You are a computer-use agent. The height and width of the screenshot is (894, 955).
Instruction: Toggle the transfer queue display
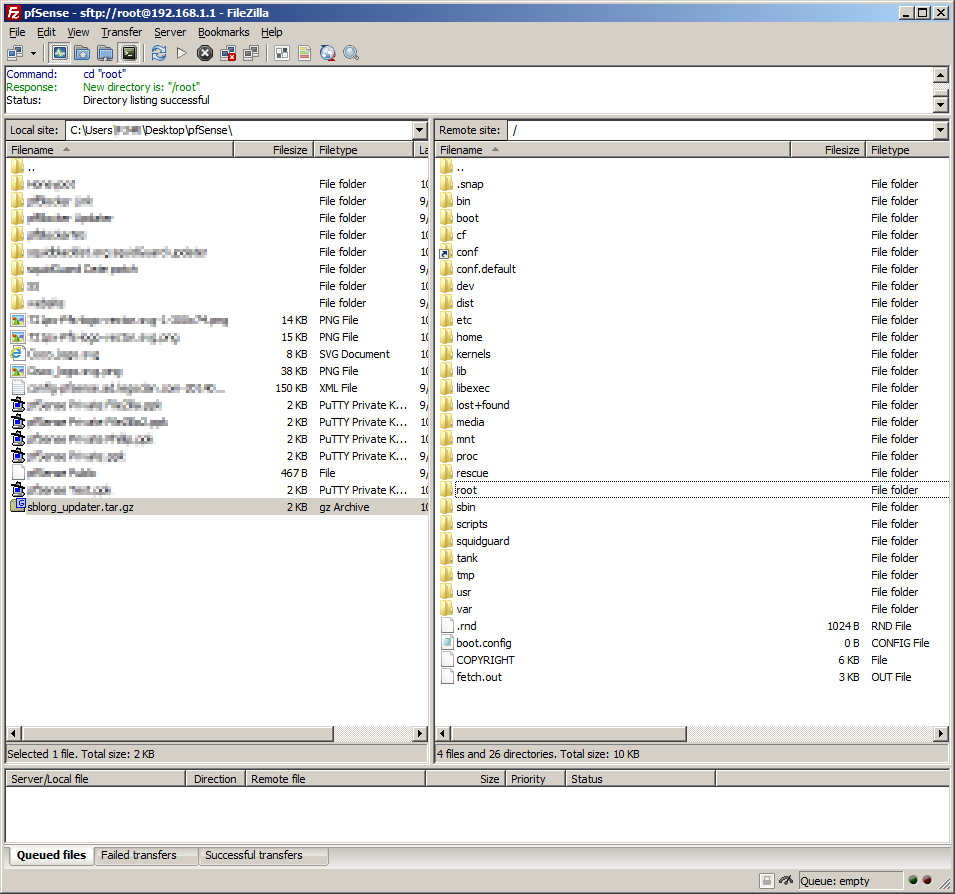coord(129,54)
